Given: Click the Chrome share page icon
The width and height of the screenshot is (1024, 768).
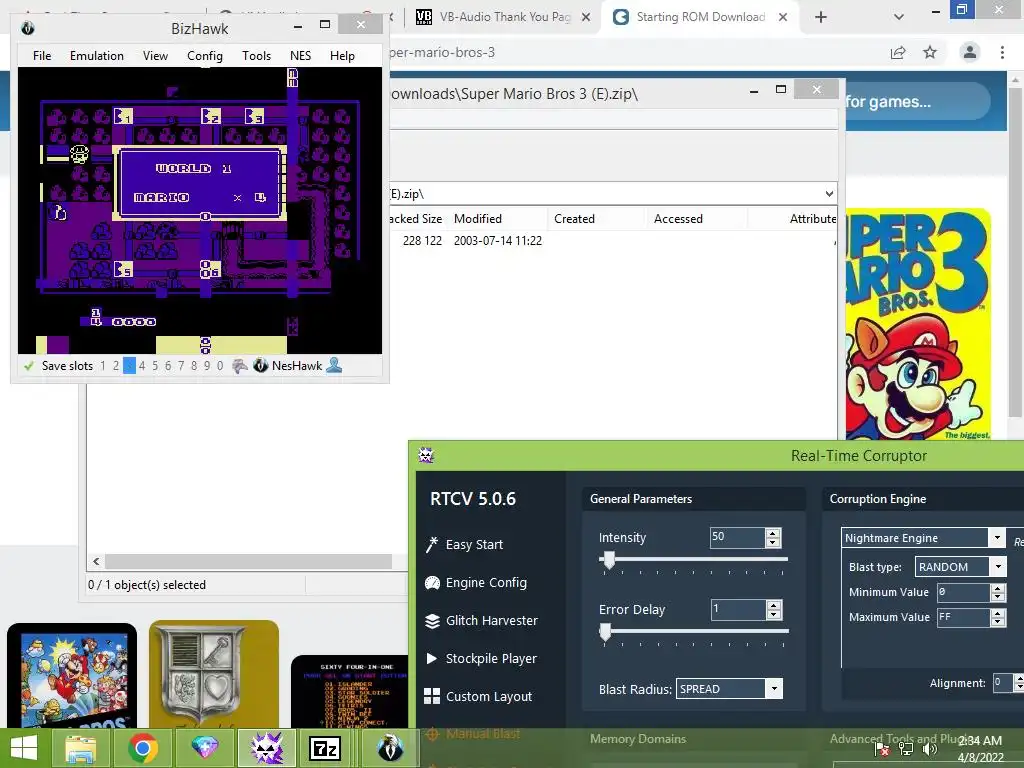Looking at the screenshot, I should click(x=898, y=53).
